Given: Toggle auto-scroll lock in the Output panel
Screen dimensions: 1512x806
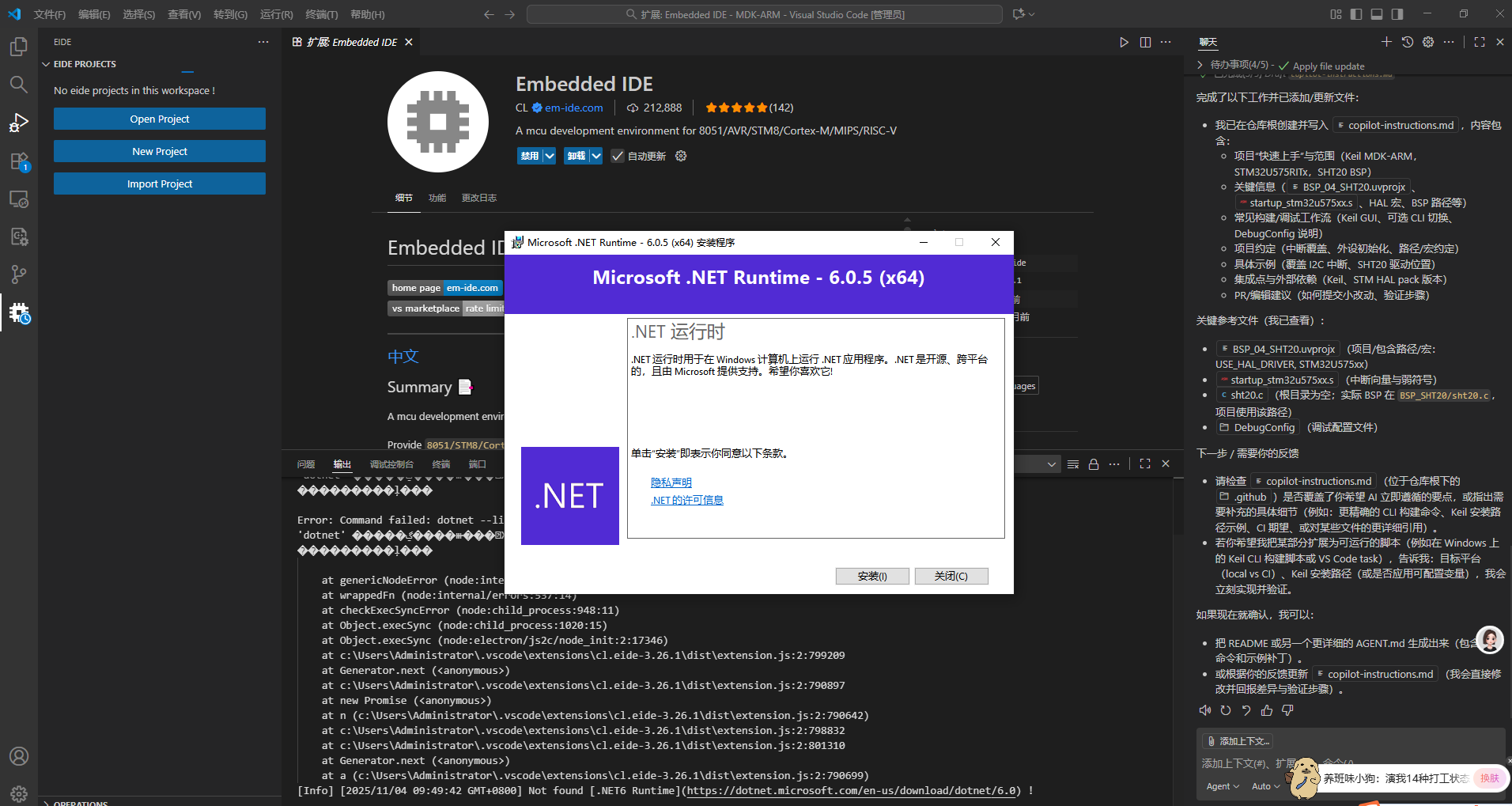Looking at the screenshot, I should pos(1094,464).
